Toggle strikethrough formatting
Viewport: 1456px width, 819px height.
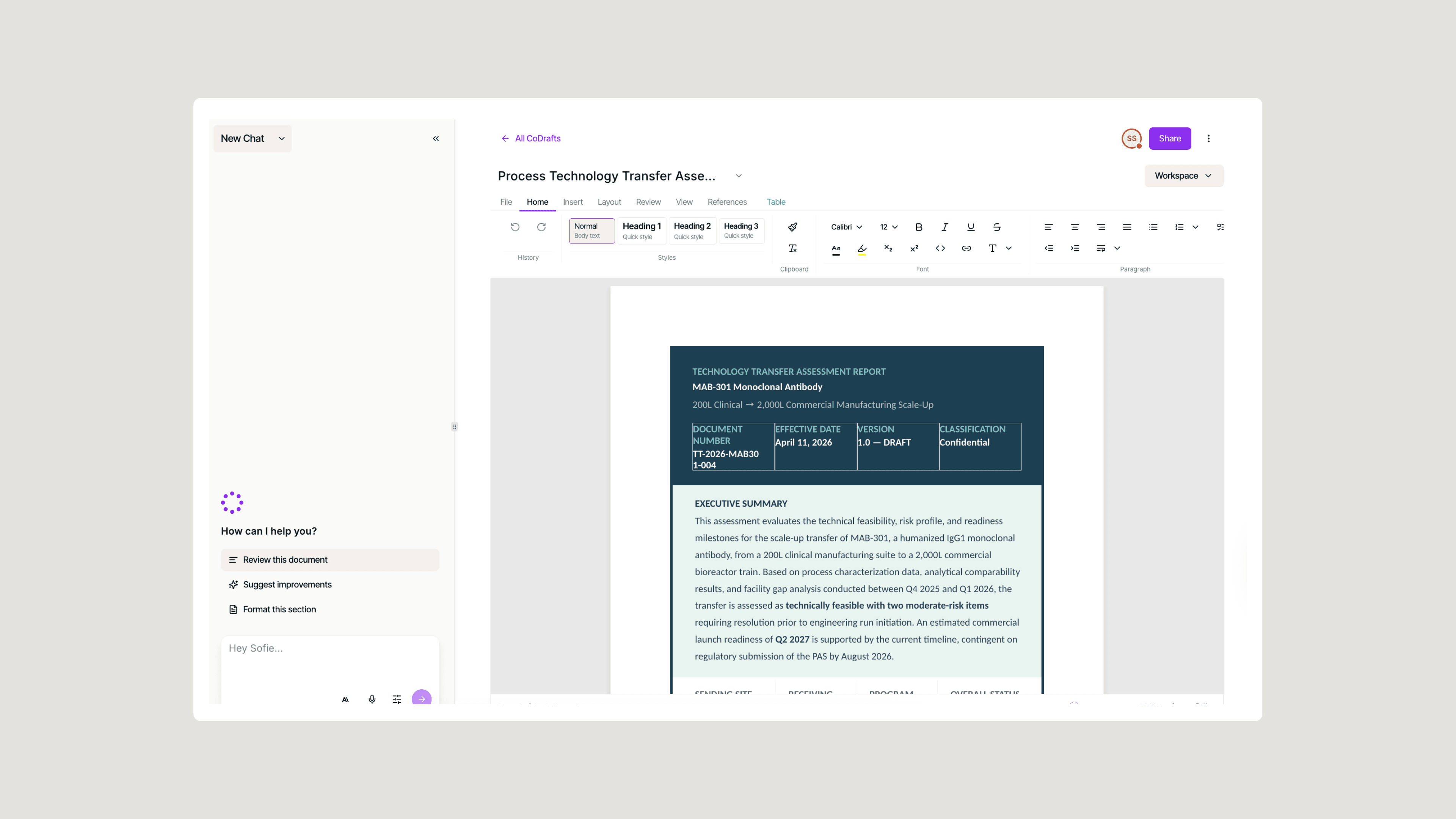coord(996,227)
